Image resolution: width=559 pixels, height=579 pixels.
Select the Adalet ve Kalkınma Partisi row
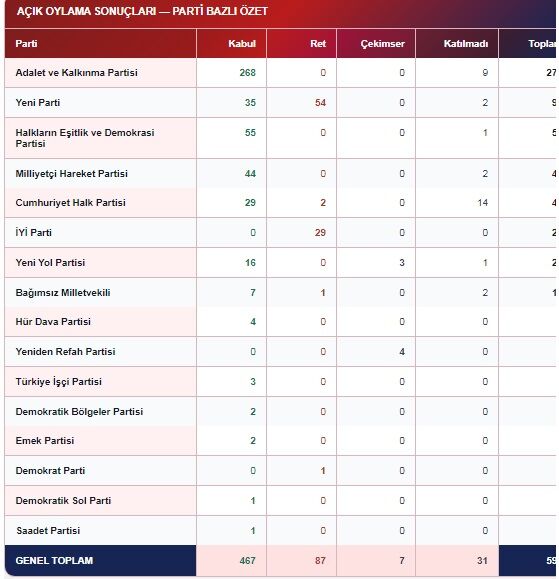click(x=280, y=73)
